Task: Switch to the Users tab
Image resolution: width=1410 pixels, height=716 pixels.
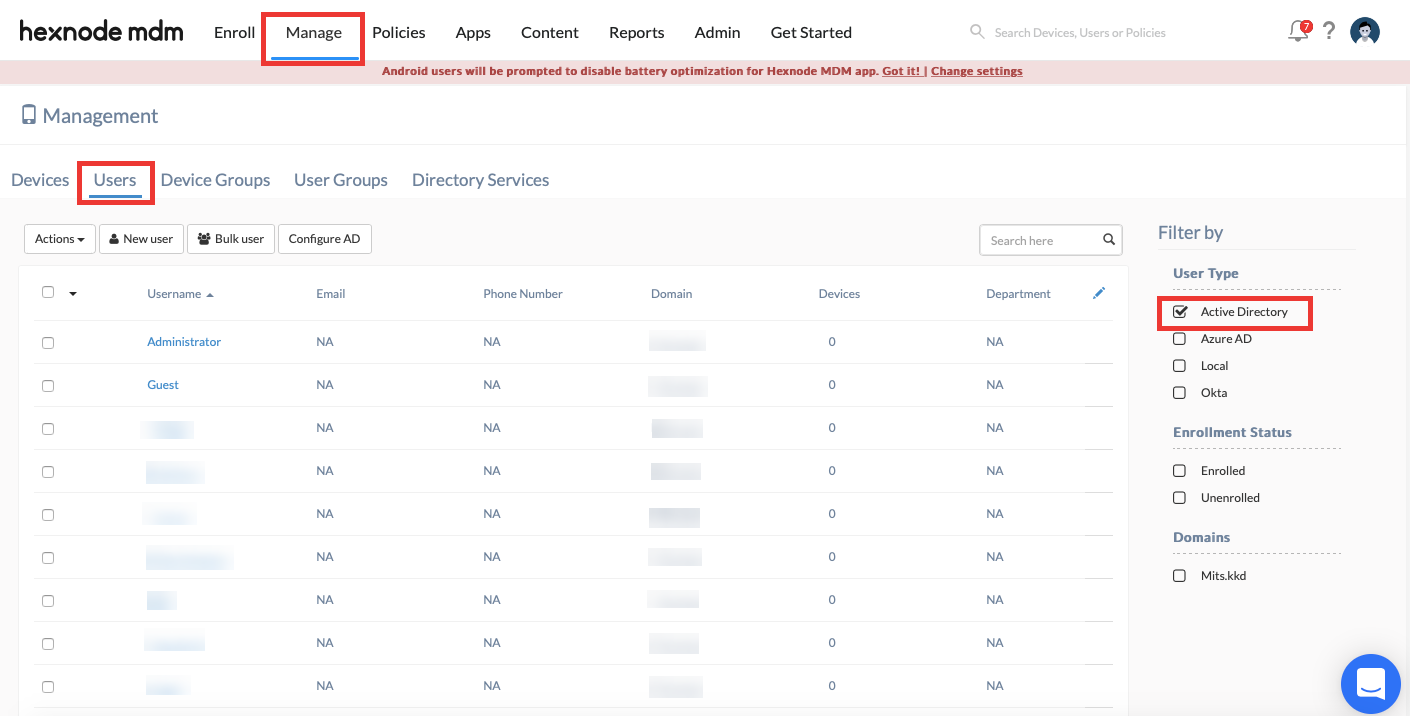Action: 115,180
